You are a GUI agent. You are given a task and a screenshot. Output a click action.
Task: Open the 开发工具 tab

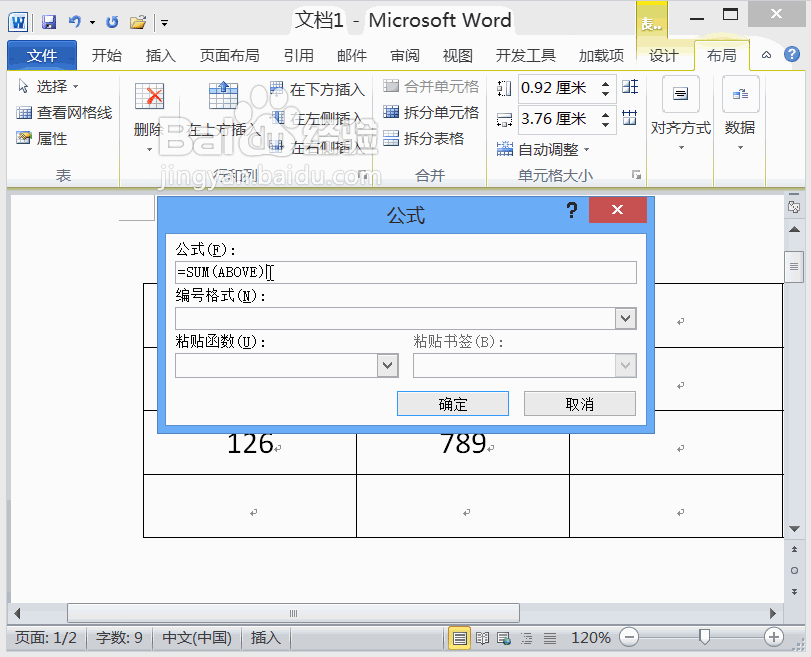point(525,55)
